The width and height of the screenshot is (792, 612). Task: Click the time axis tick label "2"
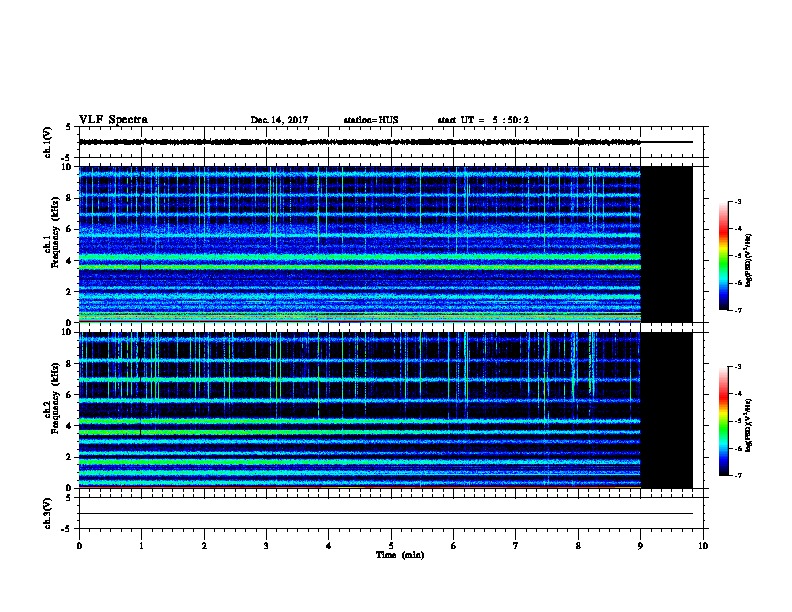(204, 546)
